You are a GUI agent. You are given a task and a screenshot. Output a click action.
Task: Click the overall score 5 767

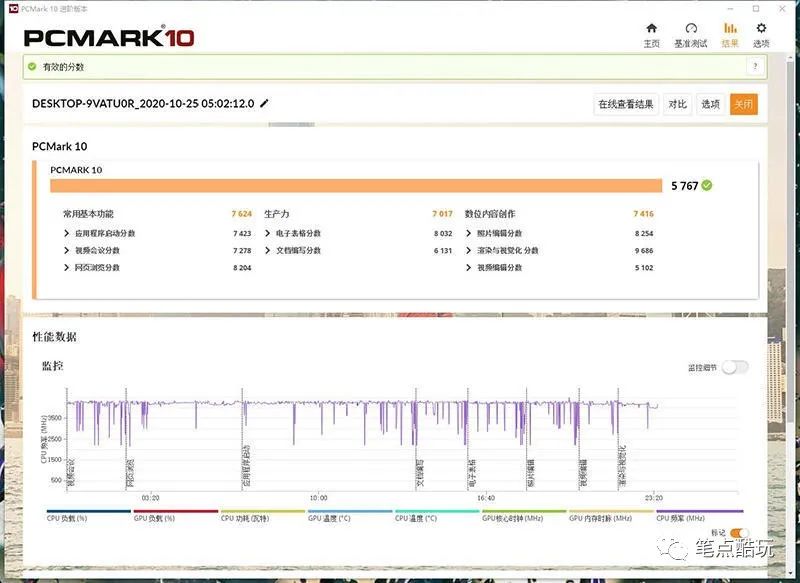684,186
